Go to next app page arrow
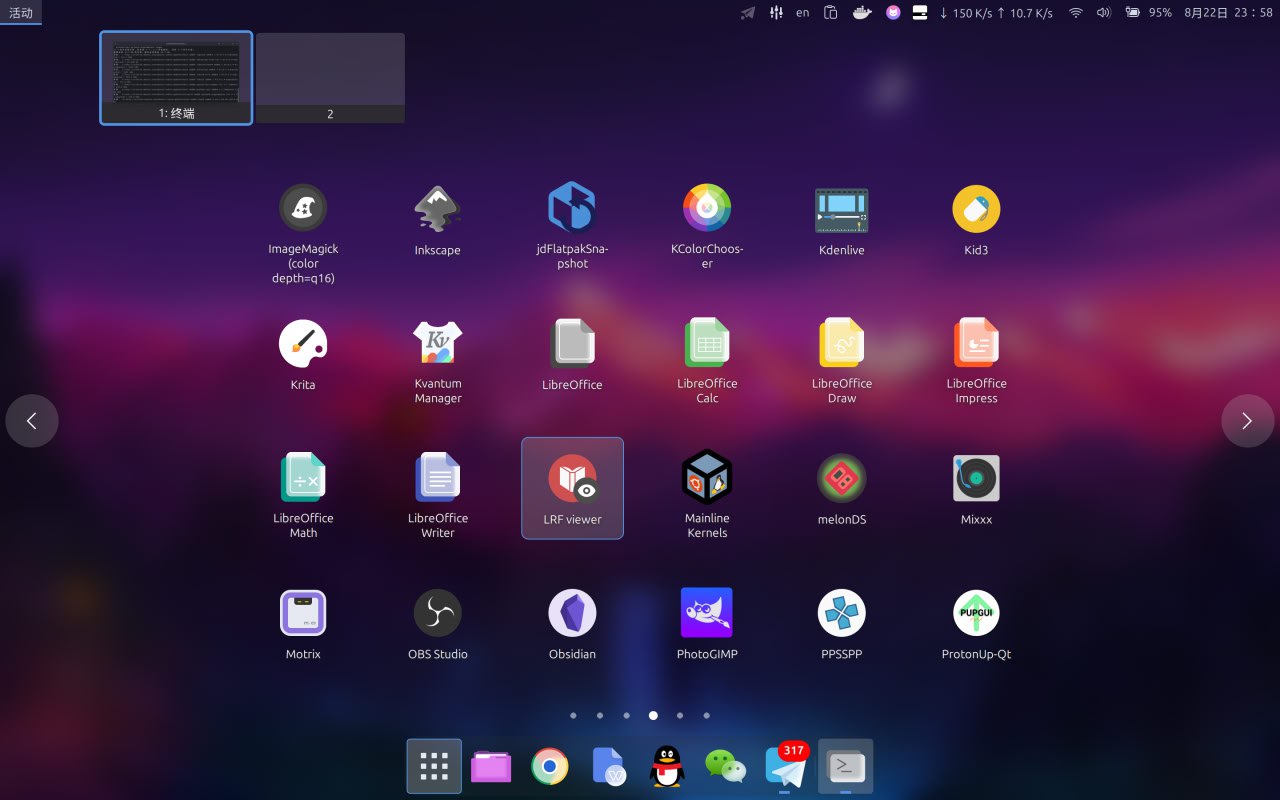The width and height of the screenshot is (1280, 800). point(1247,421)
